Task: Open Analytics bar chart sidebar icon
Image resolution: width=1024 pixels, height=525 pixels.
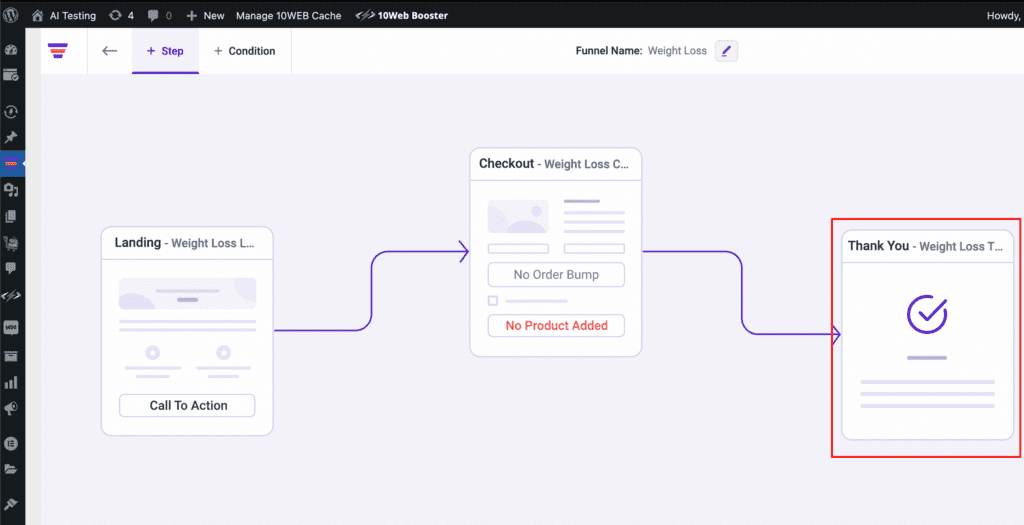Action: point(12,382)
